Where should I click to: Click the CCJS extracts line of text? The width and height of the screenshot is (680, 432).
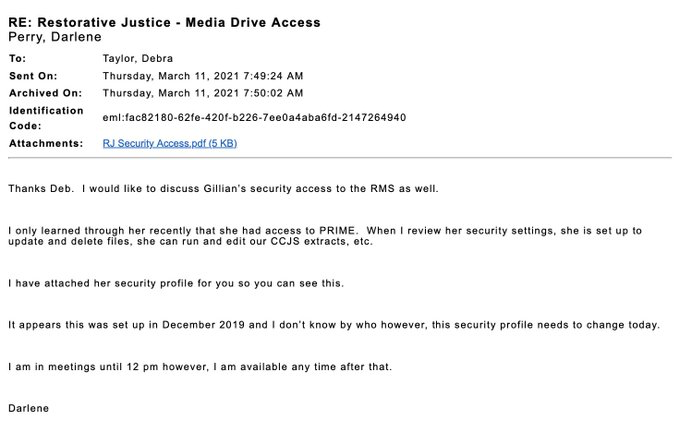[190, 242]
